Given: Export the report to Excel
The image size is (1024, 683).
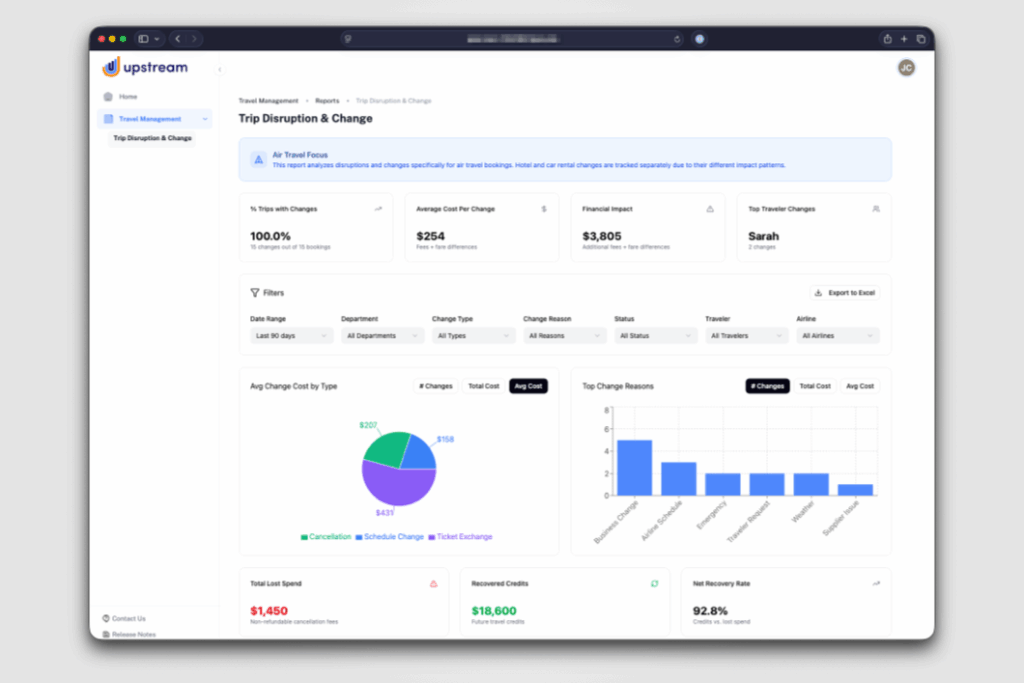Looking at the screenshot, I should (844, 293).
